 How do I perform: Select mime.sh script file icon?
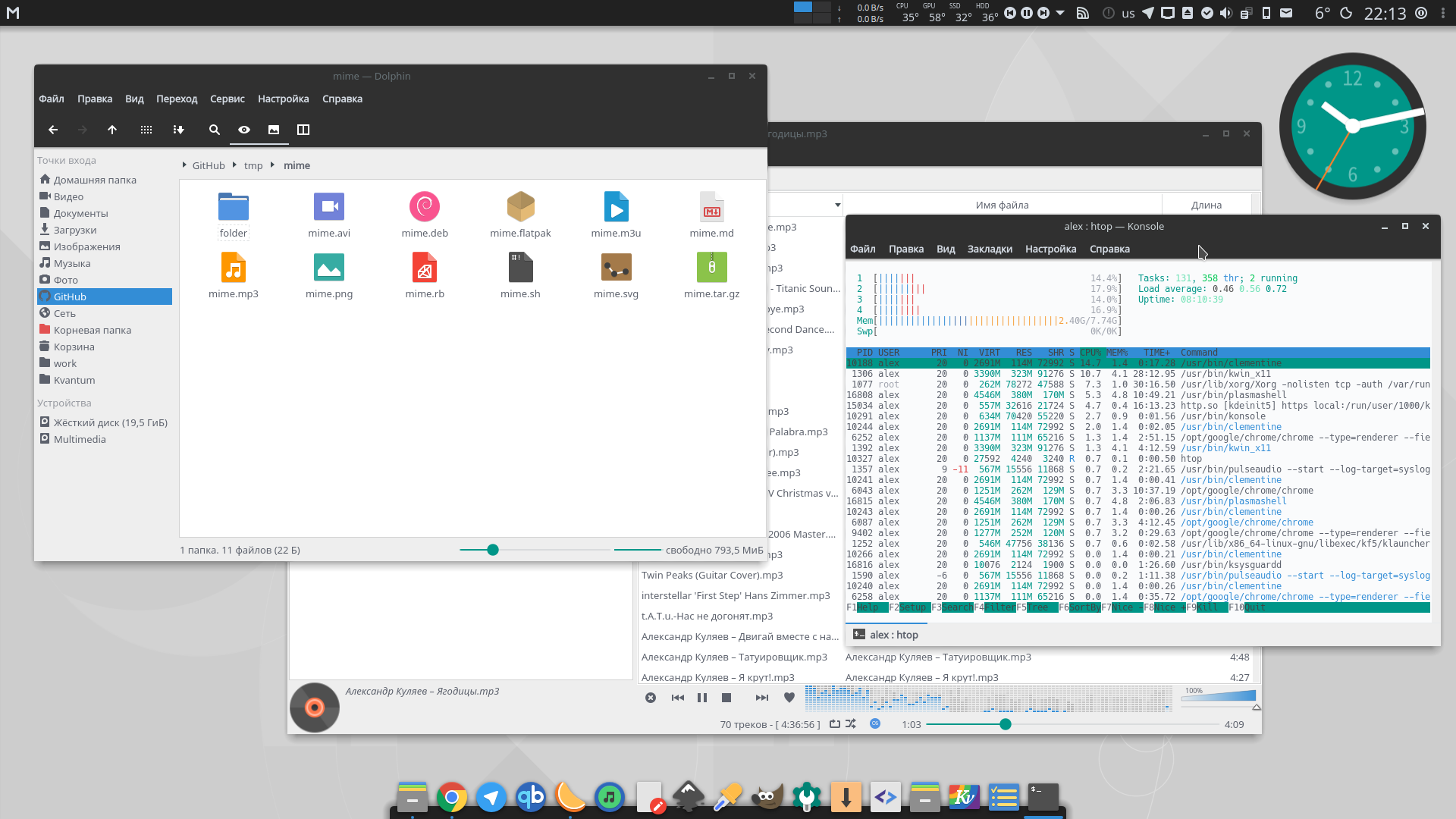coord(521,267)
